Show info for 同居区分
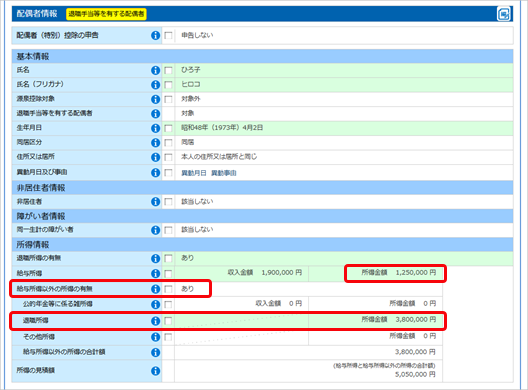Viewport: 528px width, 390px height. (155, 142)
